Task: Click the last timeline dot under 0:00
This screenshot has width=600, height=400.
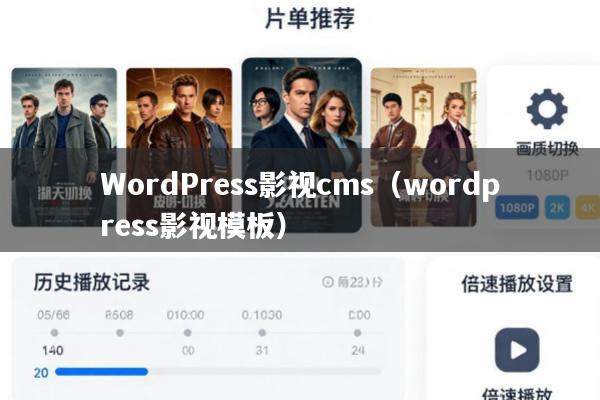Action: 357,333
